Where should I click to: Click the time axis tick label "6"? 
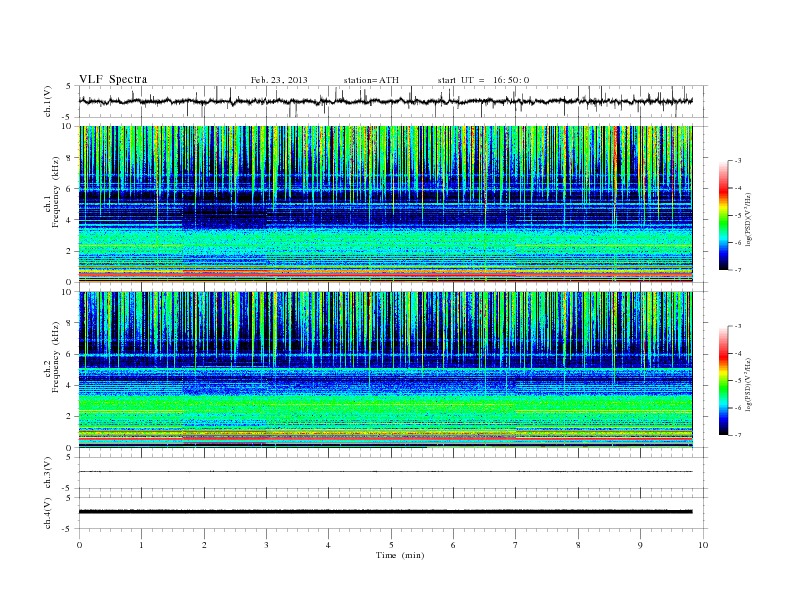[x=453, y=545]
